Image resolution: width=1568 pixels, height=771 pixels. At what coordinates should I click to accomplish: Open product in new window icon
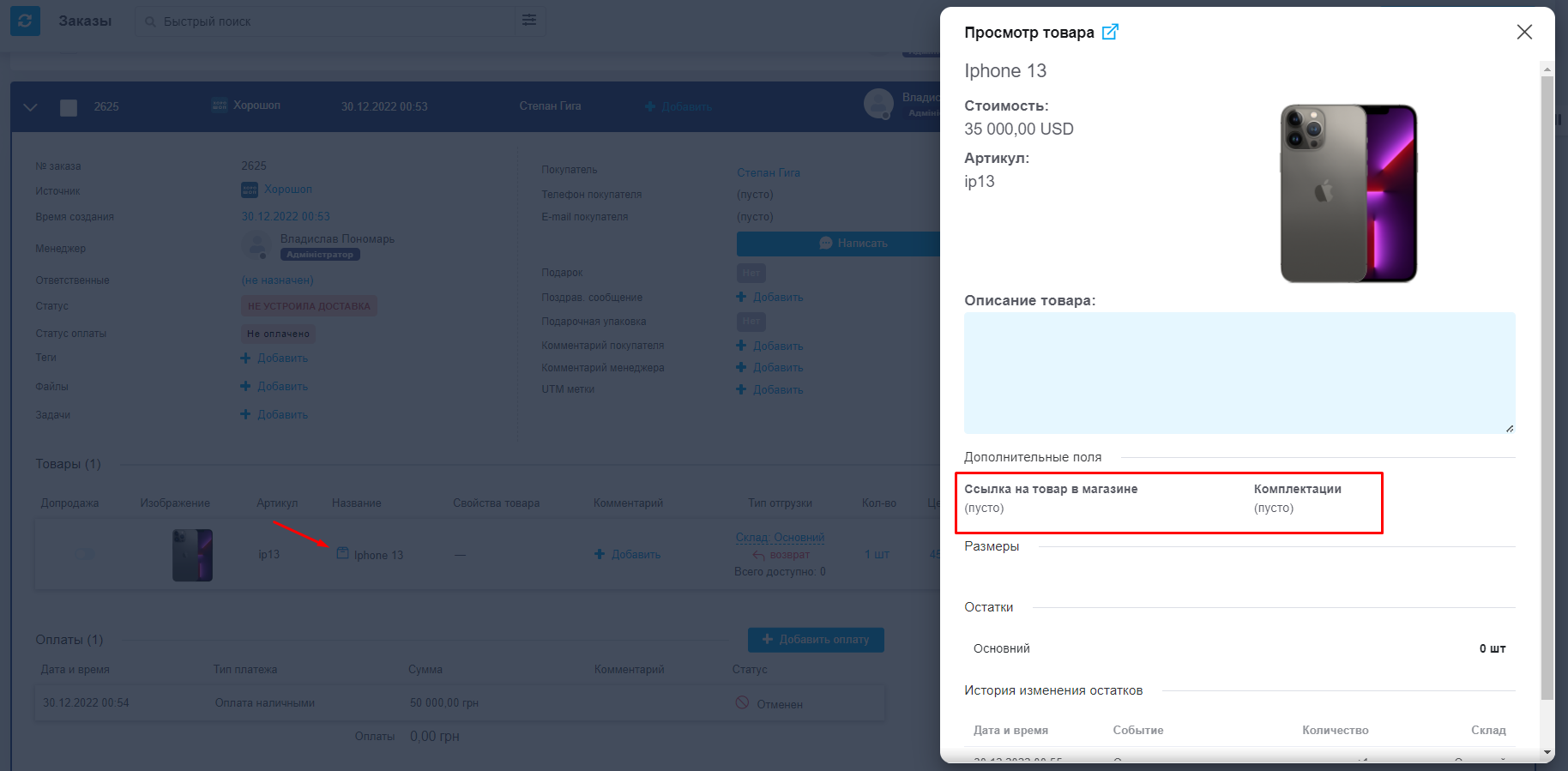[1110, 32]
